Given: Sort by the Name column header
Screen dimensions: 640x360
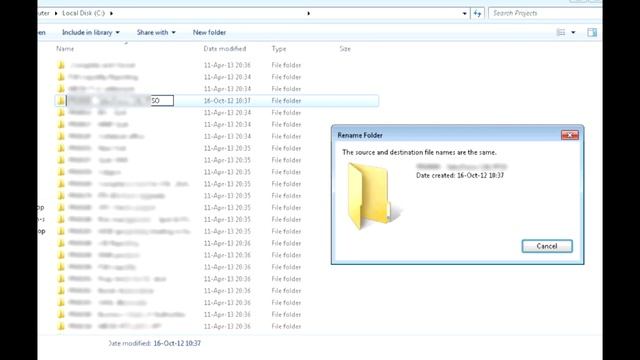Looking at the screenshot, I should (x=65, y=49).
